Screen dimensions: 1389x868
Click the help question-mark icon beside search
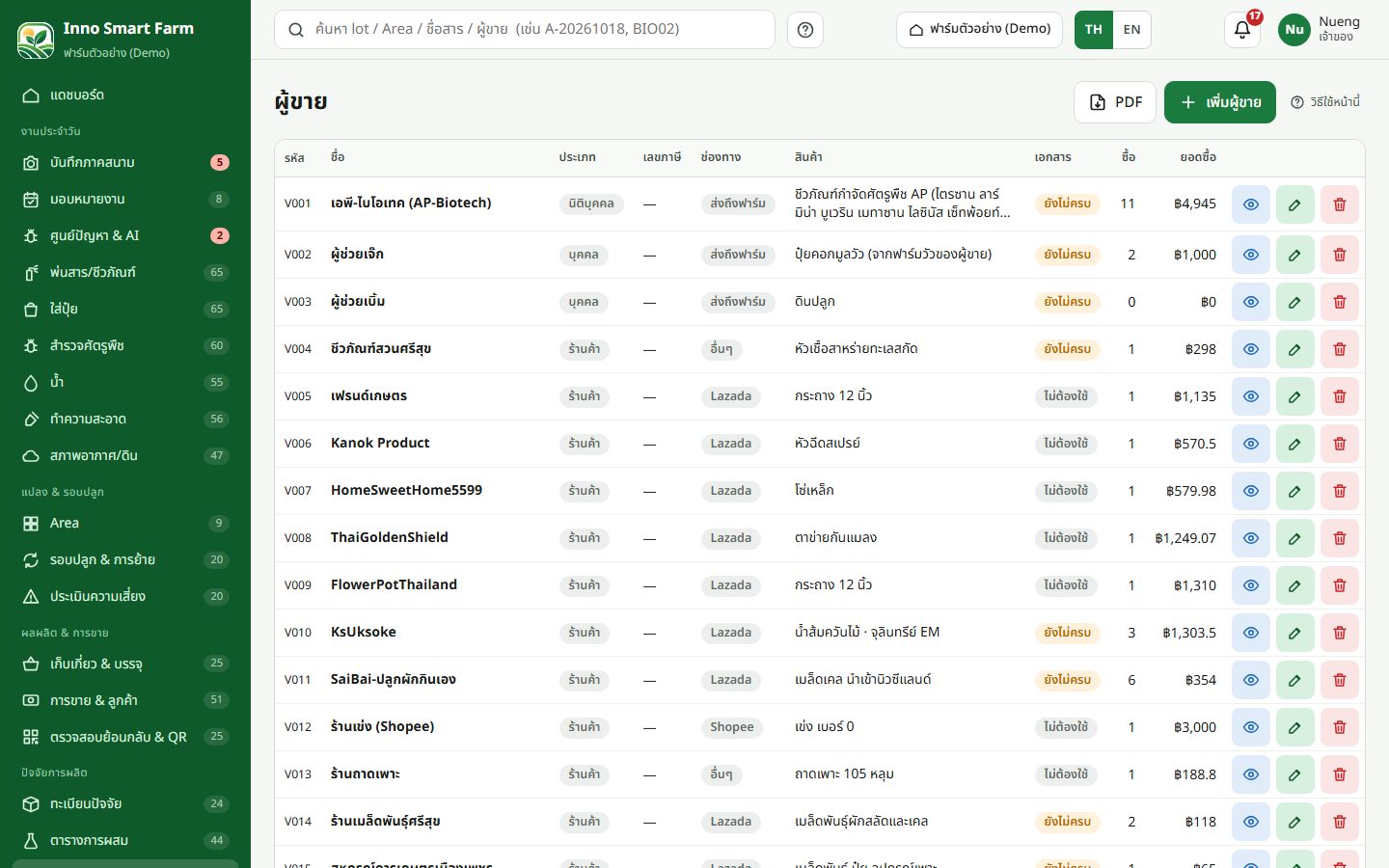[x=805, y=30]
